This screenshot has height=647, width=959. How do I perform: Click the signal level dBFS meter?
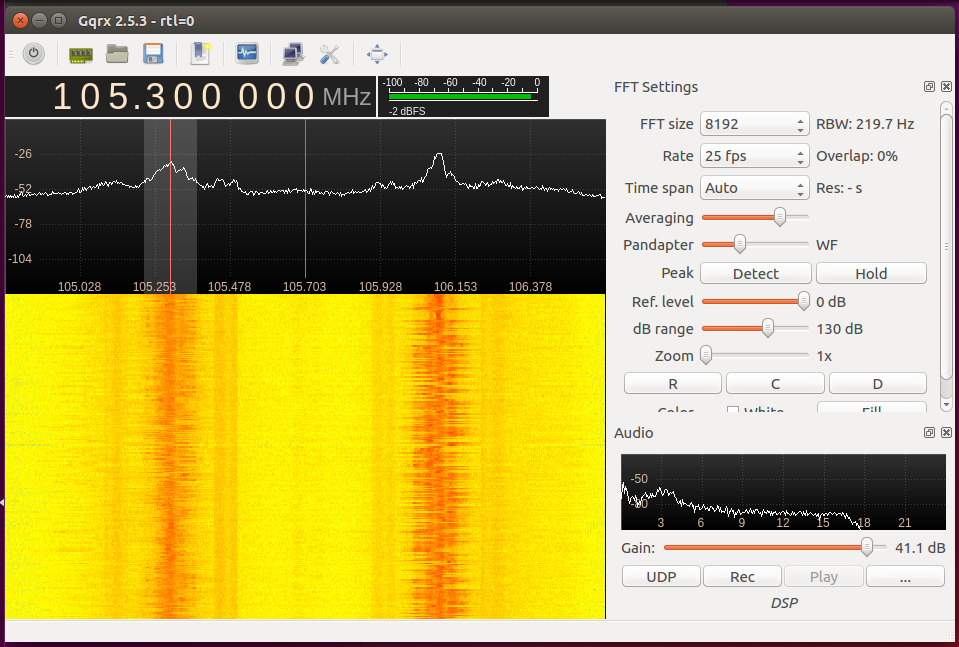tap(464, 97)
